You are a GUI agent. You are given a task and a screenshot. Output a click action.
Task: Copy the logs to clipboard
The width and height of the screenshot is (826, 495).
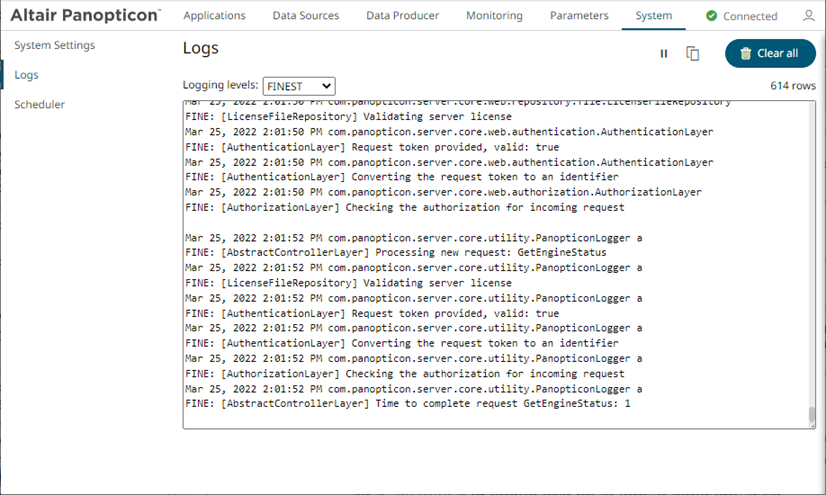(692, 54)
